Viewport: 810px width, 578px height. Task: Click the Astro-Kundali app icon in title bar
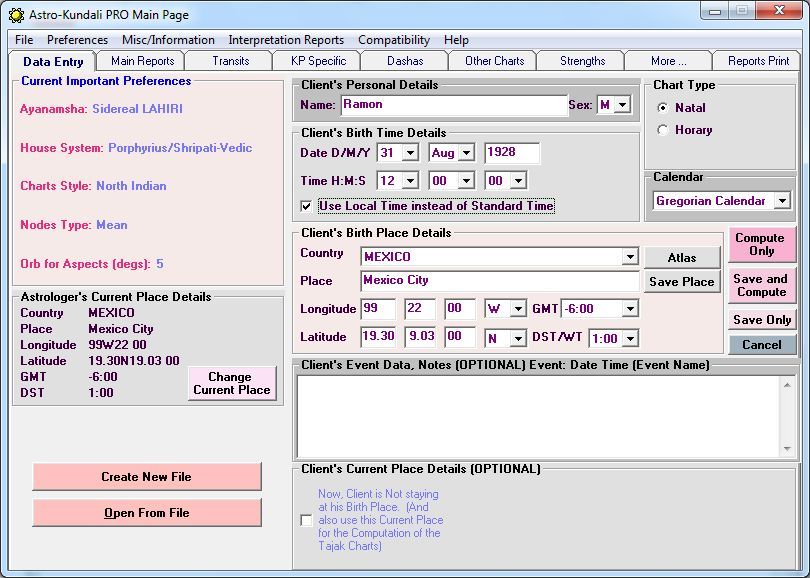(16, 15)
